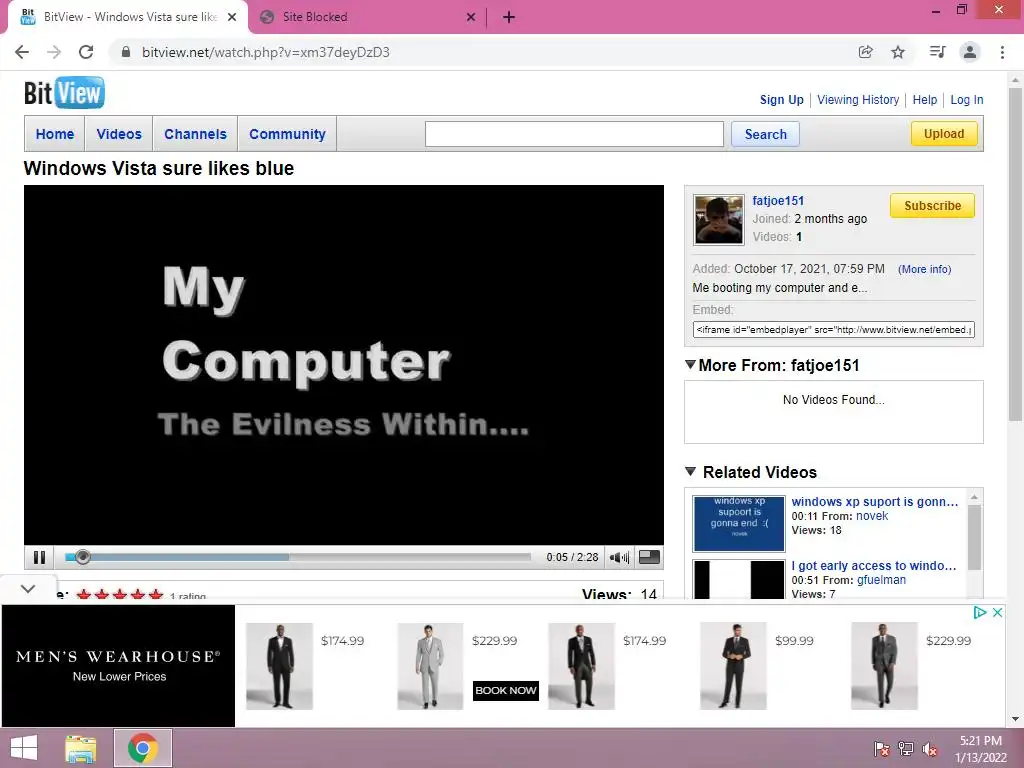Close the BitView tab

232,17
